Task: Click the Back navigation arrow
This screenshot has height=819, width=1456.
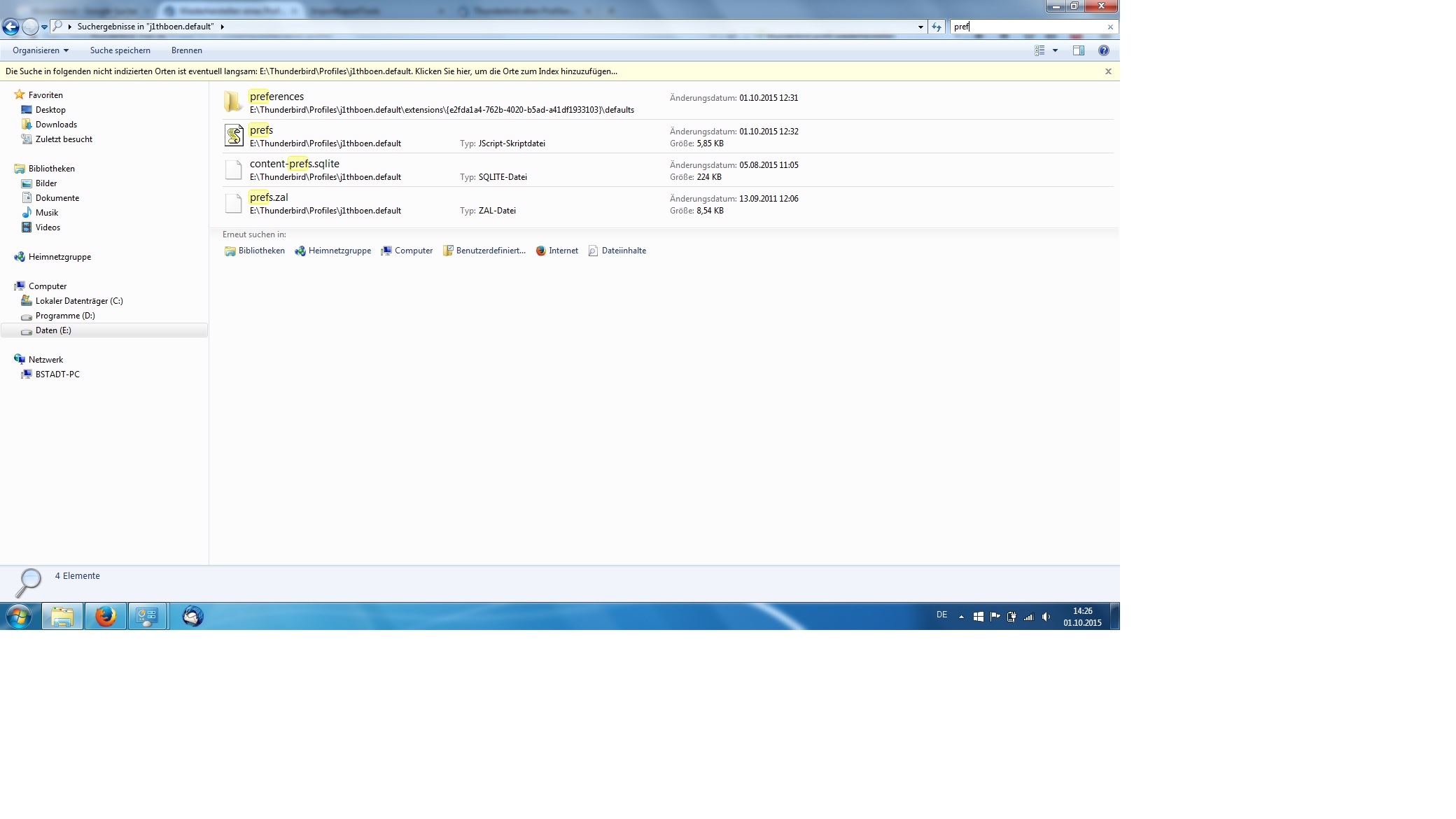Action: pyautogui.click(x=10, y=27)
